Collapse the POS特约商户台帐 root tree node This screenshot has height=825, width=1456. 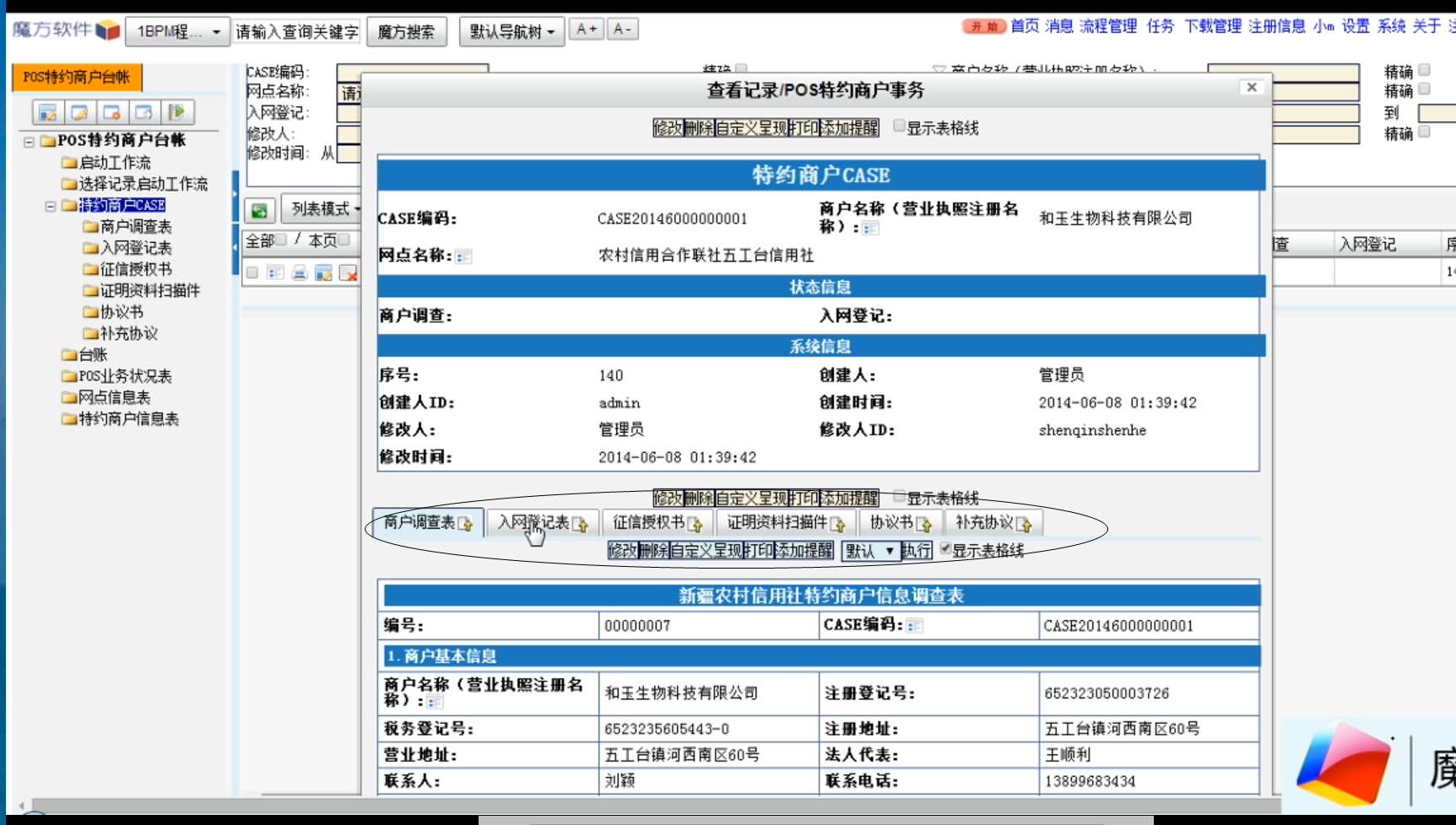(29, 142)
